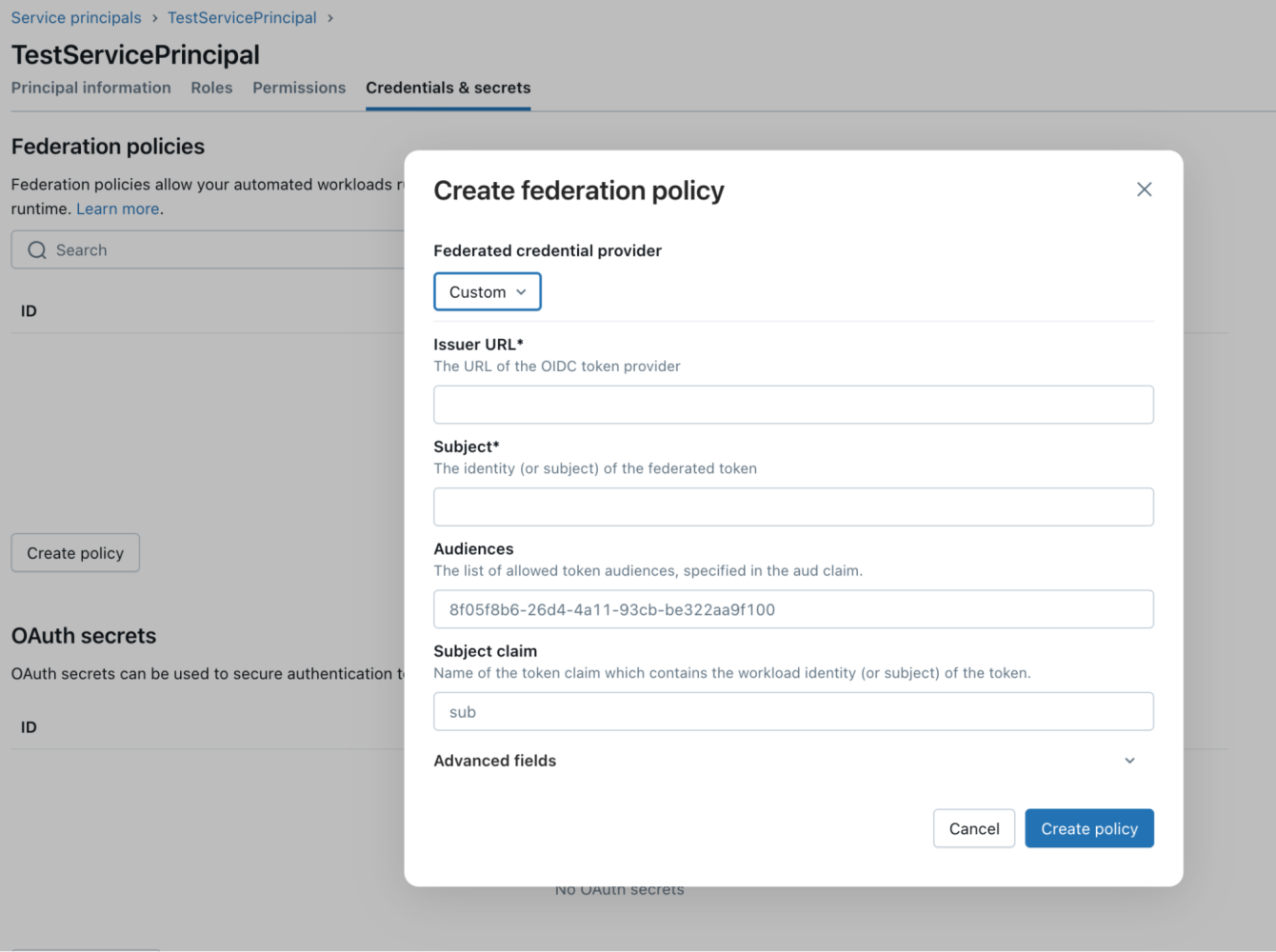Click the blue Create policy button
The height and width of the screenshot is (952, 1276).
click(1089, 828)
